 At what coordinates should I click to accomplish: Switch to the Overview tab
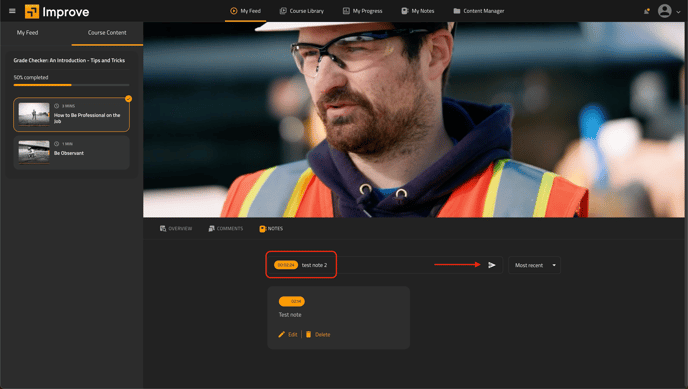click(x=176, y=228)
